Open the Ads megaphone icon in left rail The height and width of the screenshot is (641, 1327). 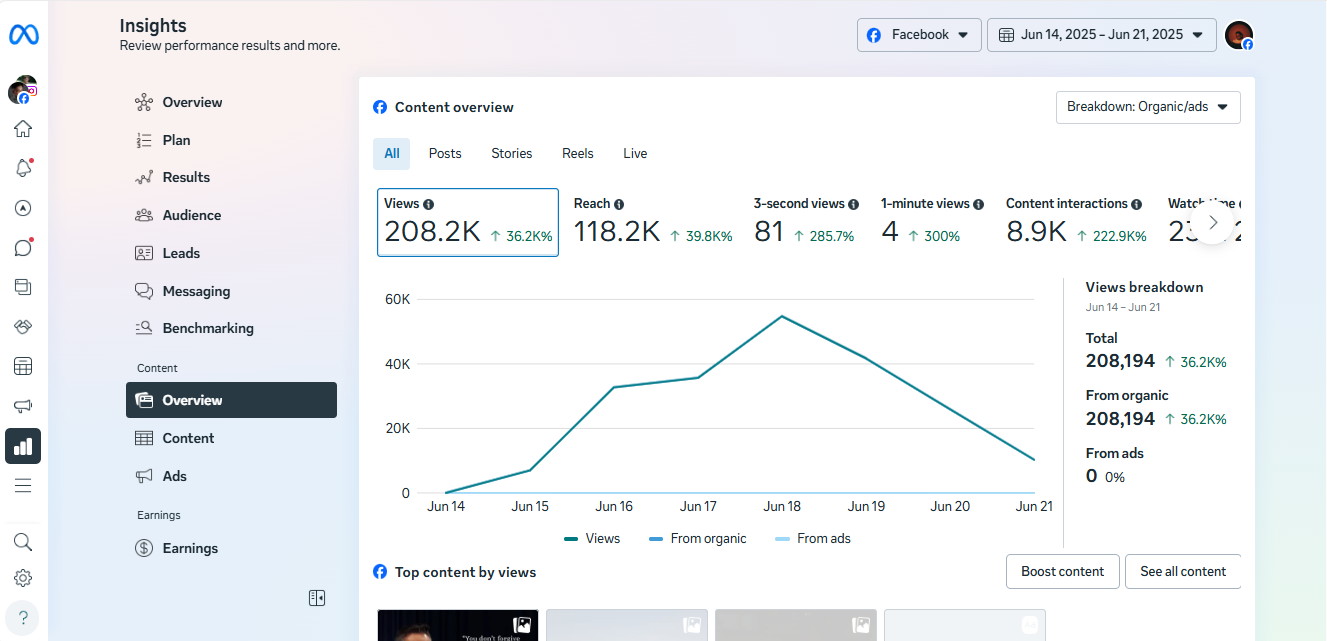click(23, 406)
